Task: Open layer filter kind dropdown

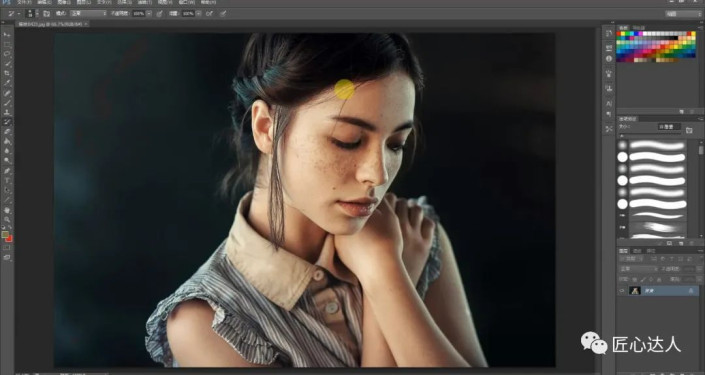Action: pyautogui.click(x=631, y=259)
